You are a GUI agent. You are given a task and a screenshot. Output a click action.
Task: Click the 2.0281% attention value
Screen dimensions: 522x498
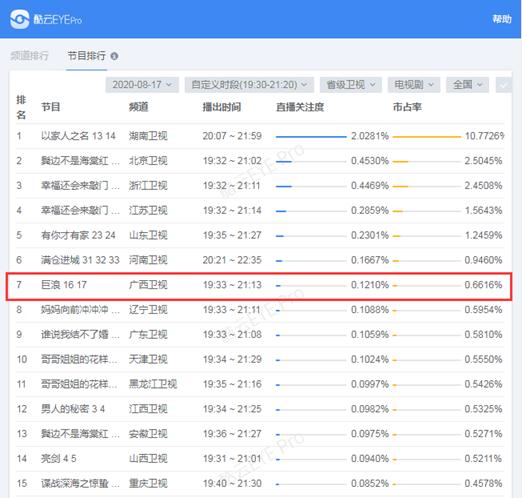click(x=370, y=136)
